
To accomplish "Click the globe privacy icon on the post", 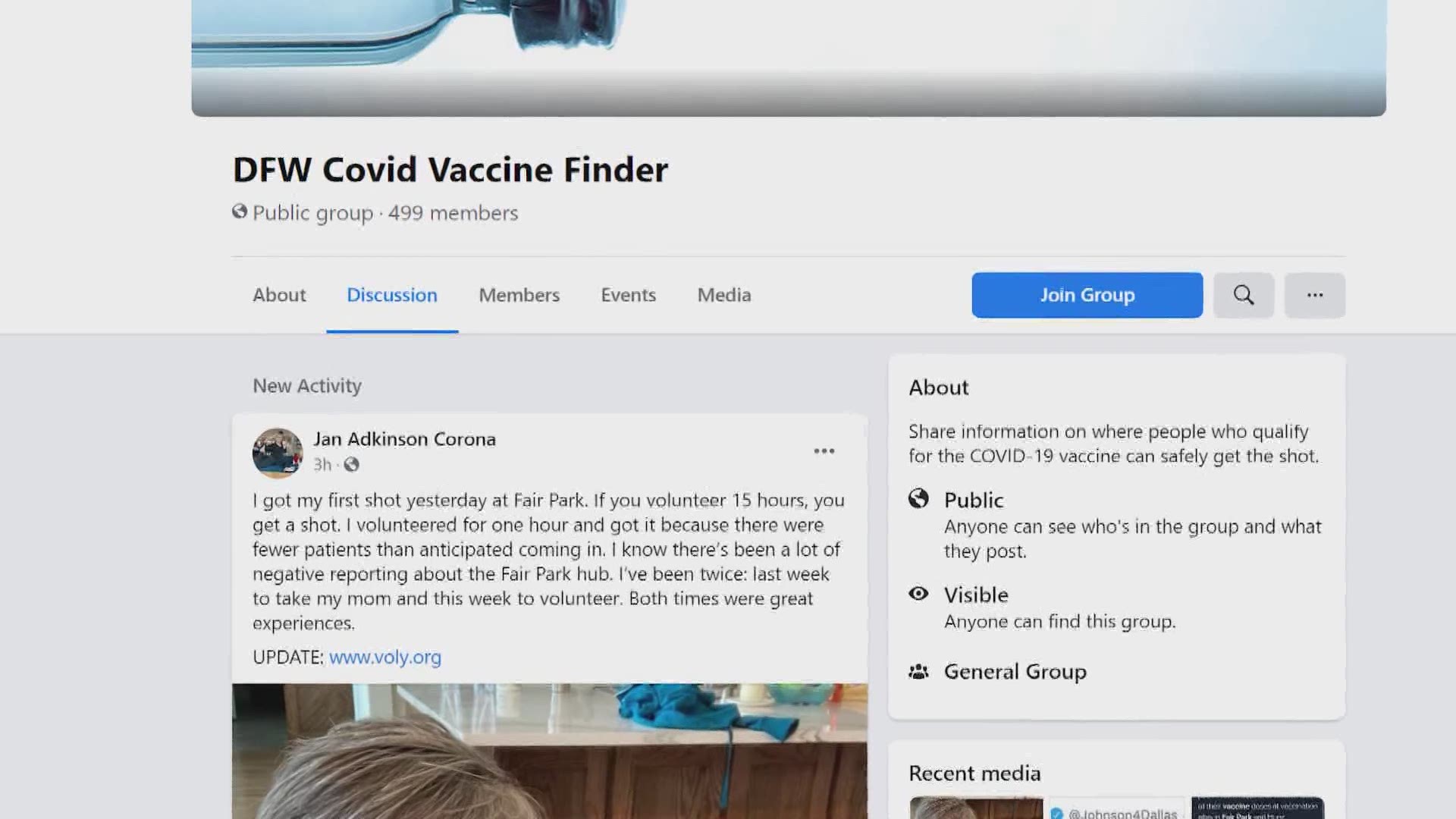I will tap(351, 464).
